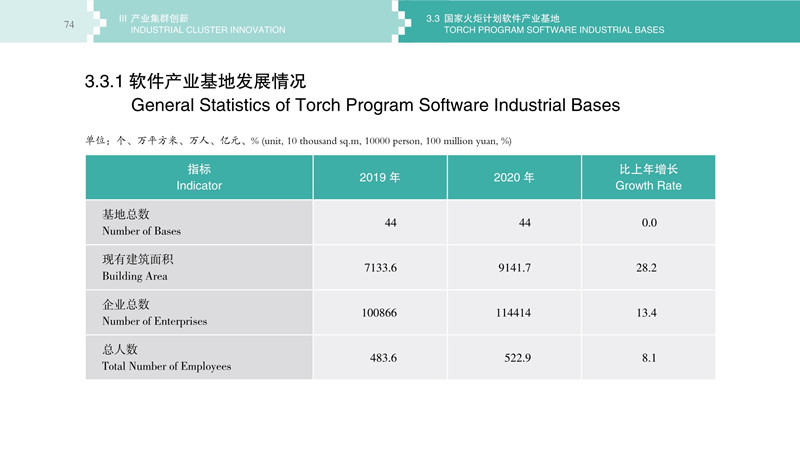Click the '2019 年' column header
Screen dimensions: 800x463
(380, 177)
